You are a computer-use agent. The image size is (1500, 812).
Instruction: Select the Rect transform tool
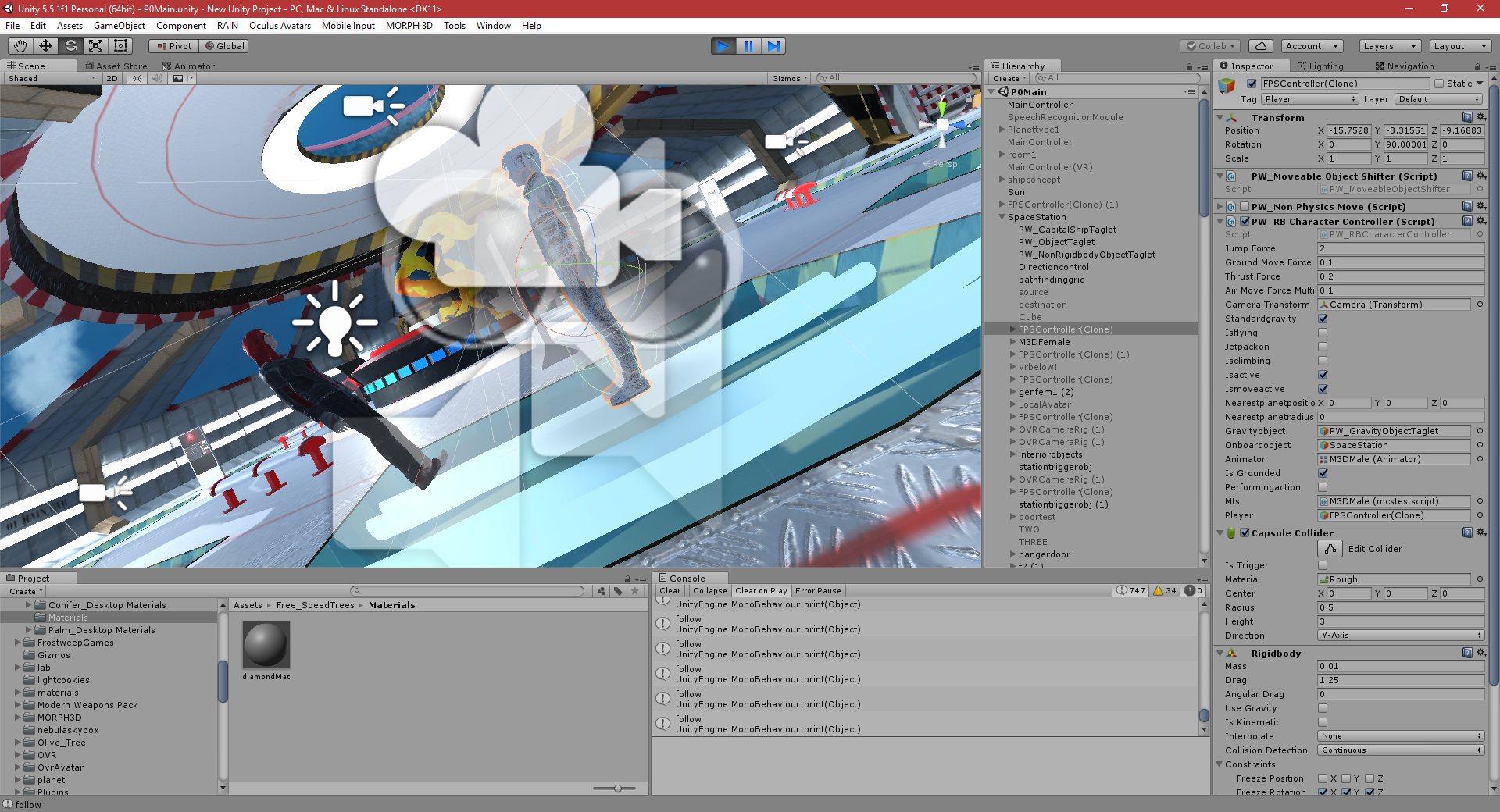pyautogui.click(x=120, y=46)
